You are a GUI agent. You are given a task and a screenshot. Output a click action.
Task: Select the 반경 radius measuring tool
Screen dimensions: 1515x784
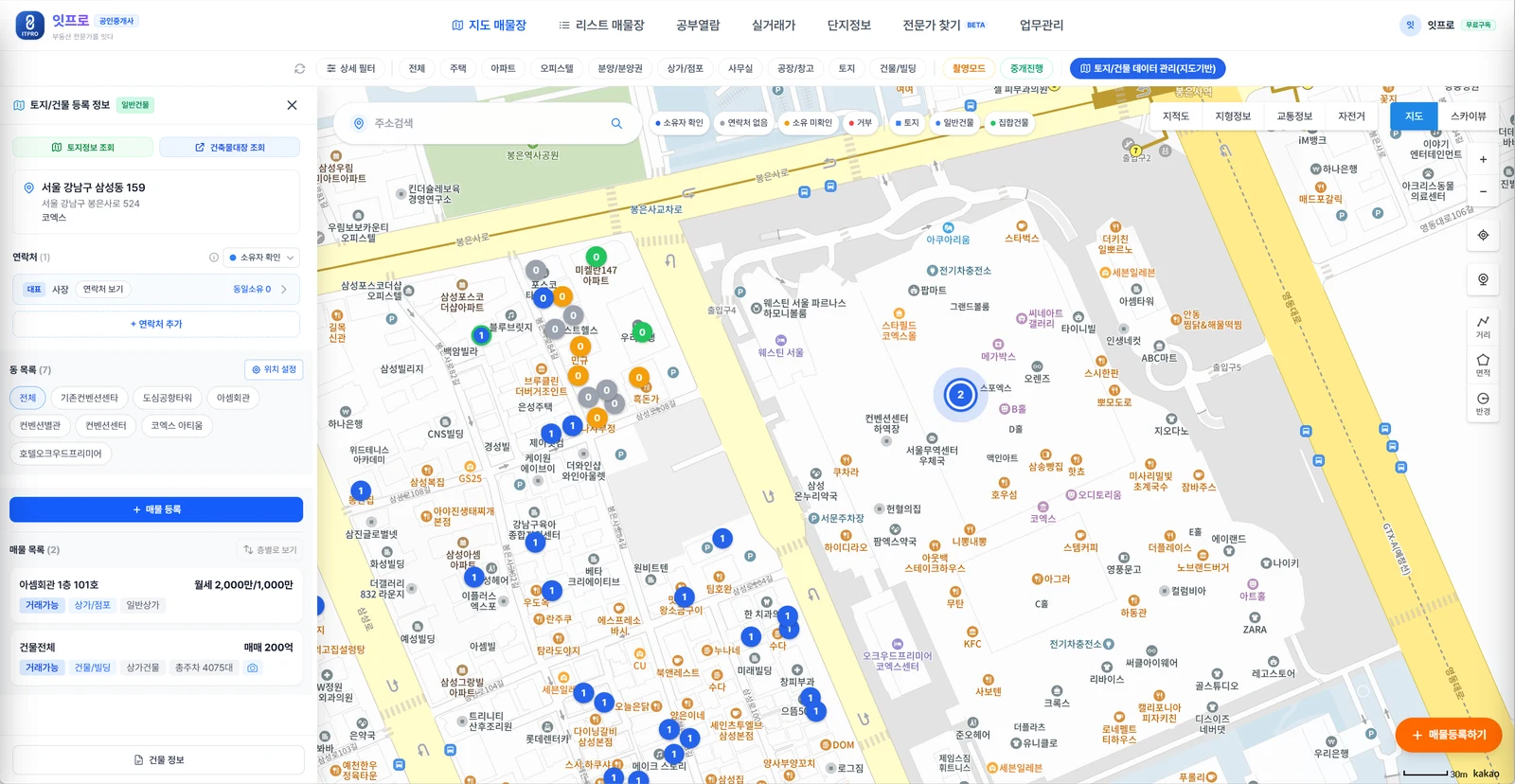click(x=1483, y=403)
